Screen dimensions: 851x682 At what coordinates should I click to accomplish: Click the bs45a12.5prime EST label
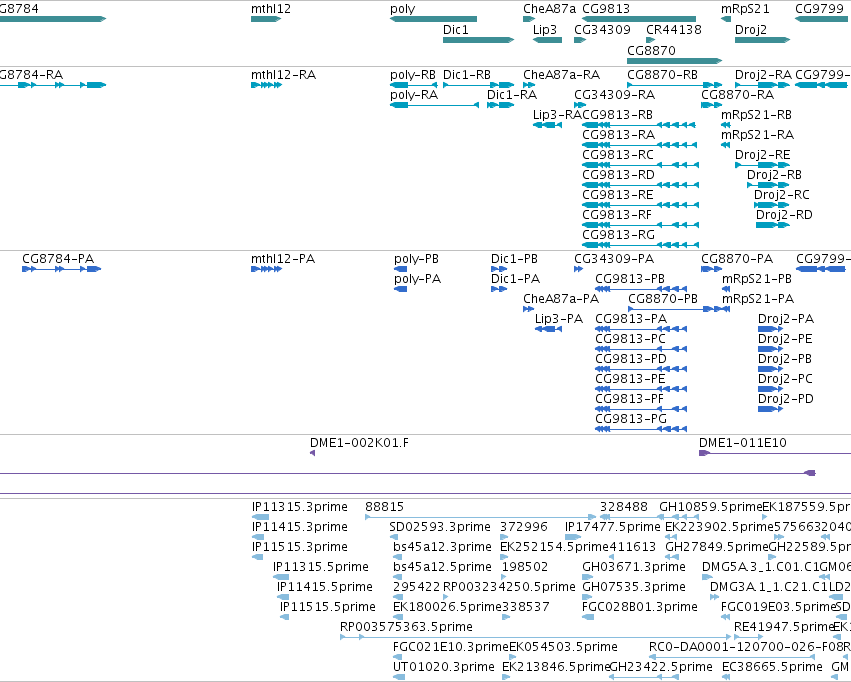pos(442,568)
